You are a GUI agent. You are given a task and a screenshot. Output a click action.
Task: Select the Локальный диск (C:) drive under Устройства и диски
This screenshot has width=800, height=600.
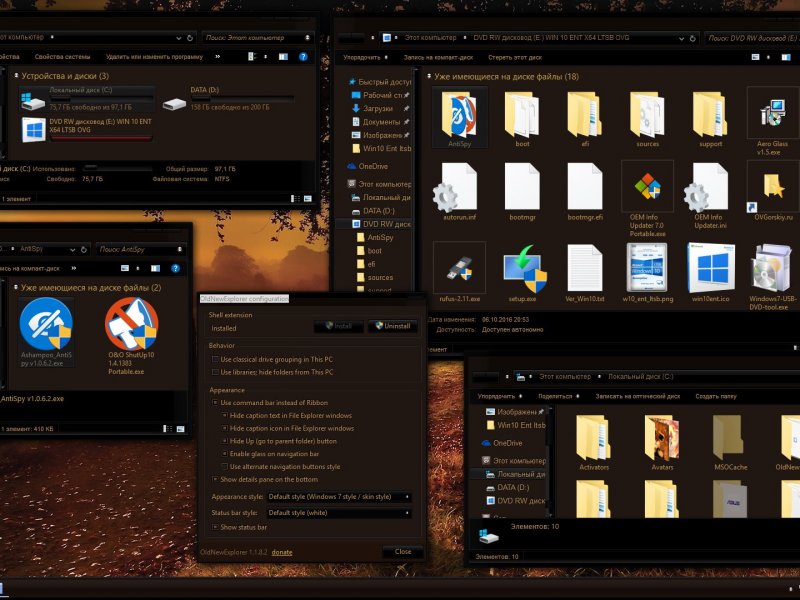(87, 98)
